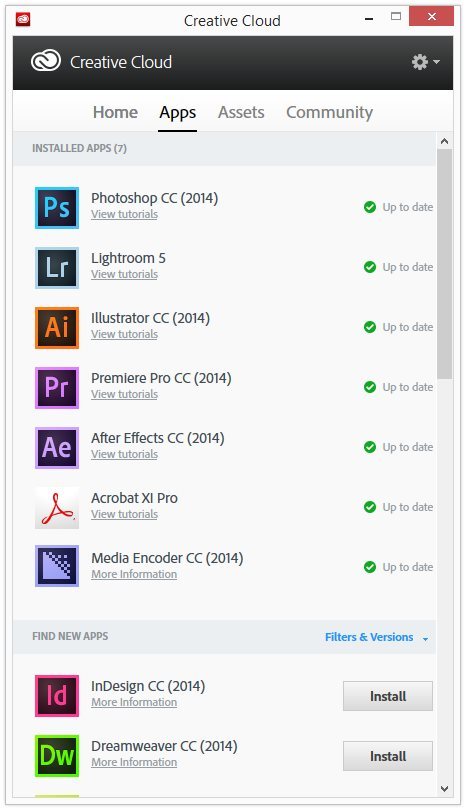Click the Illustrator CC Ai icon
Screen dimensions: 466x810
[57, 328]
